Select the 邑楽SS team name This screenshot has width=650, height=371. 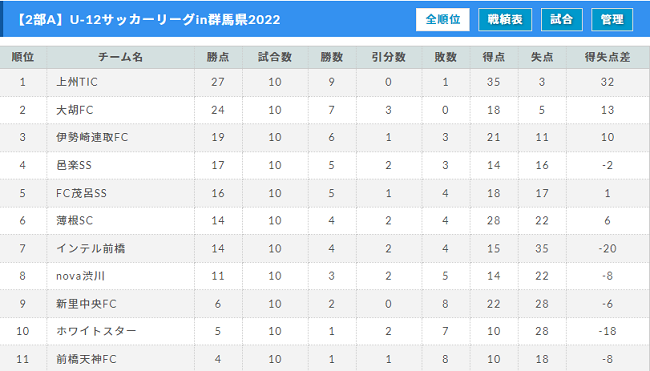tap(74, 165)
